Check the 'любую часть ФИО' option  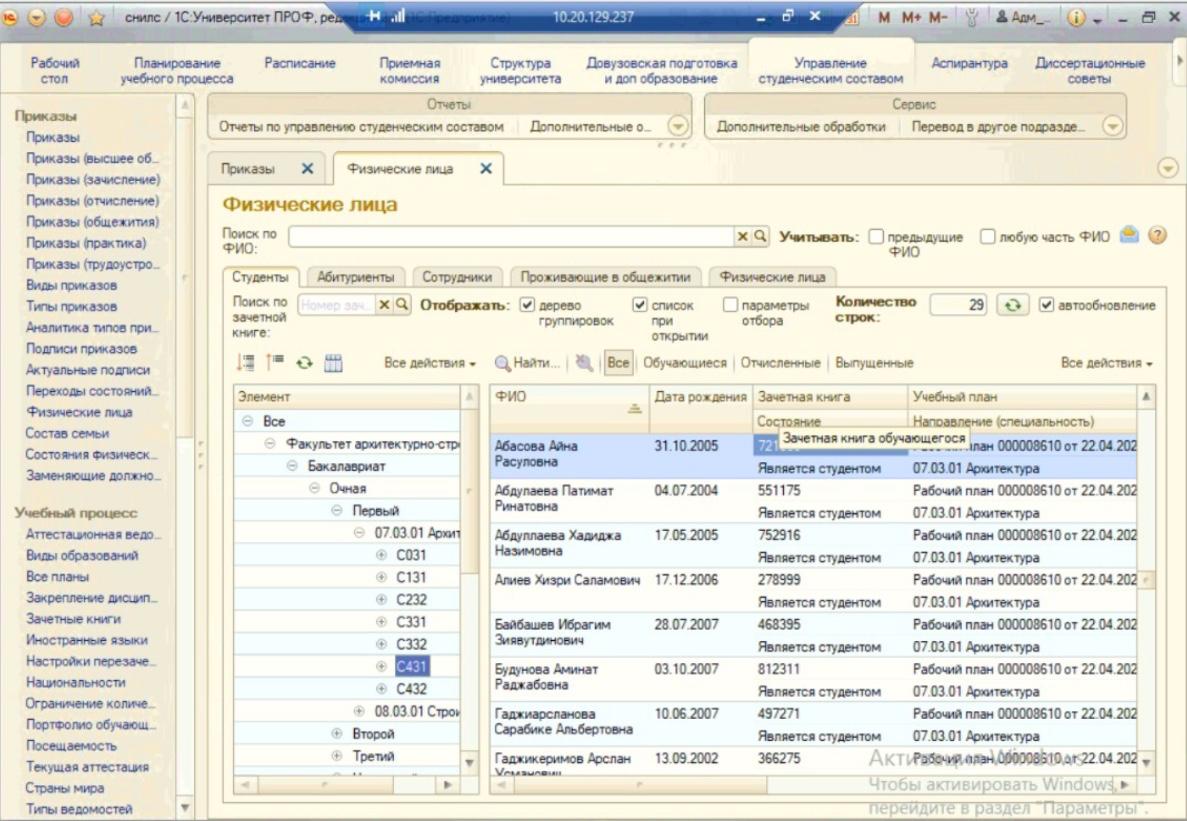click(x=987, y=237)
